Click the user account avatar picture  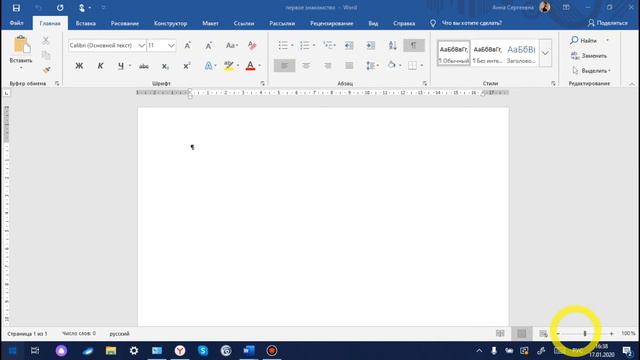(x=544, y=7)
